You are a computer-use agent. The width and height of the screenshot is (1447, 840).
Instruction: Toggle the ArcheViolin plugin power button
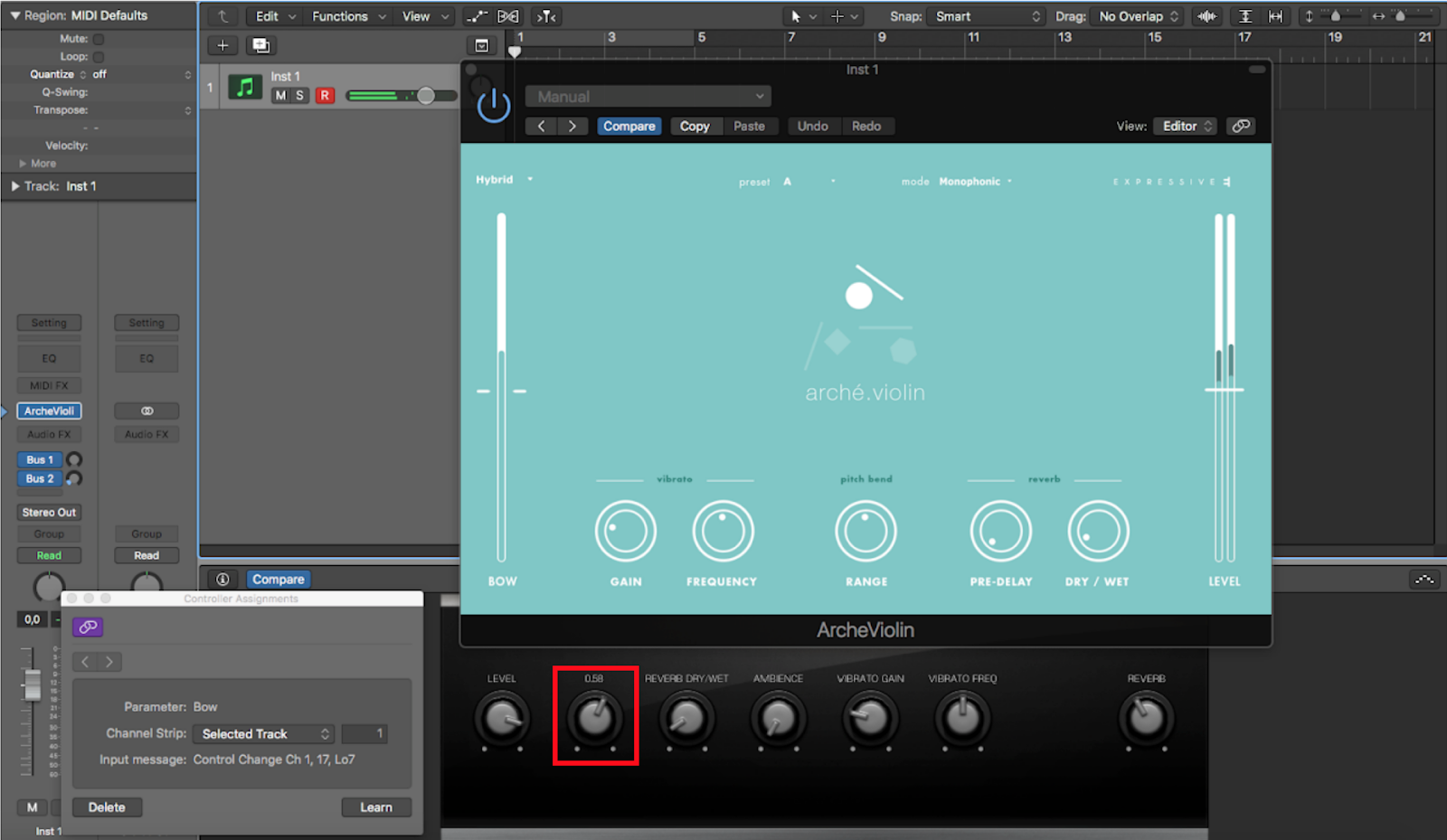point(494,106)
